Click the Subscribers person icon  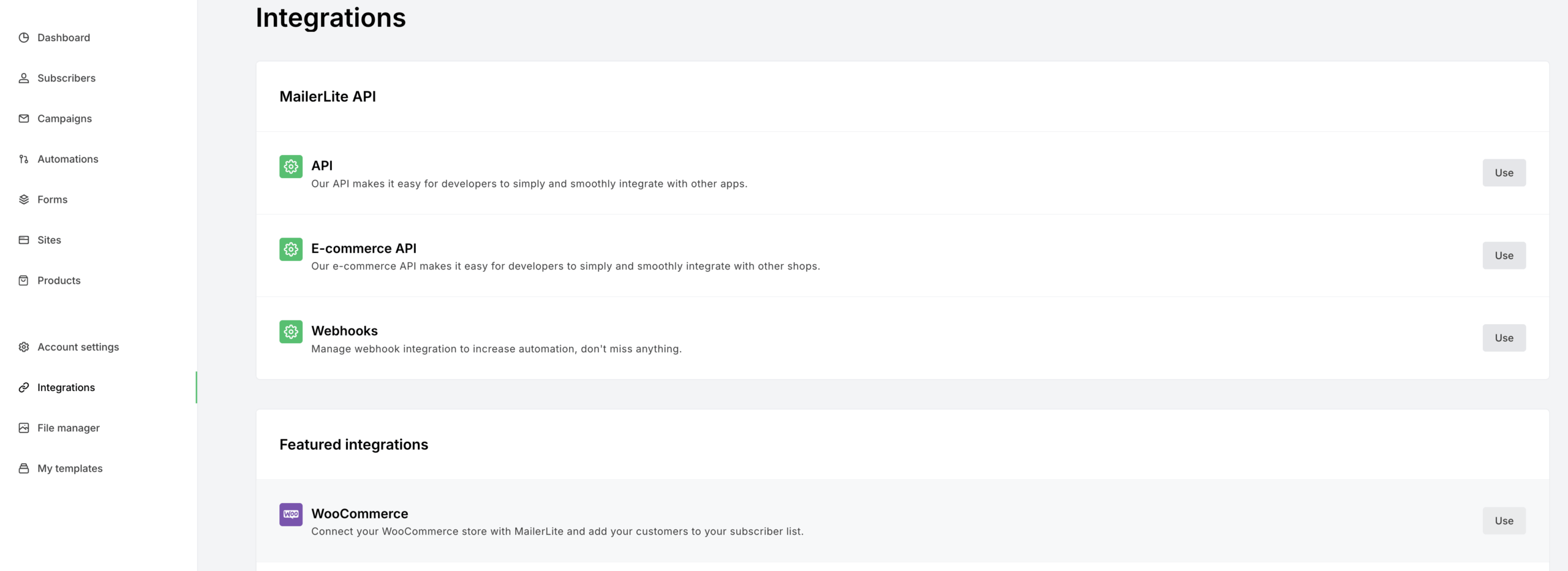(24, 78)
